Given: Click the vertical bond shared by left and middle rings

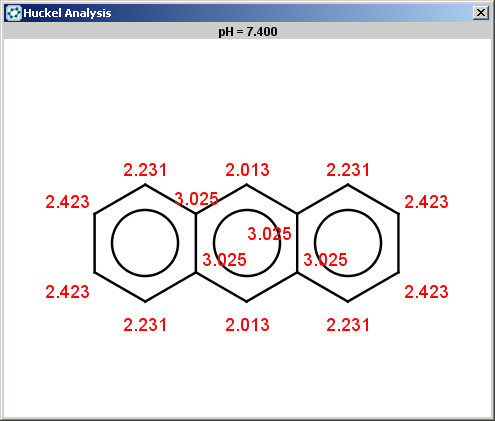Looking at the screenshot, I should (196, 243).
